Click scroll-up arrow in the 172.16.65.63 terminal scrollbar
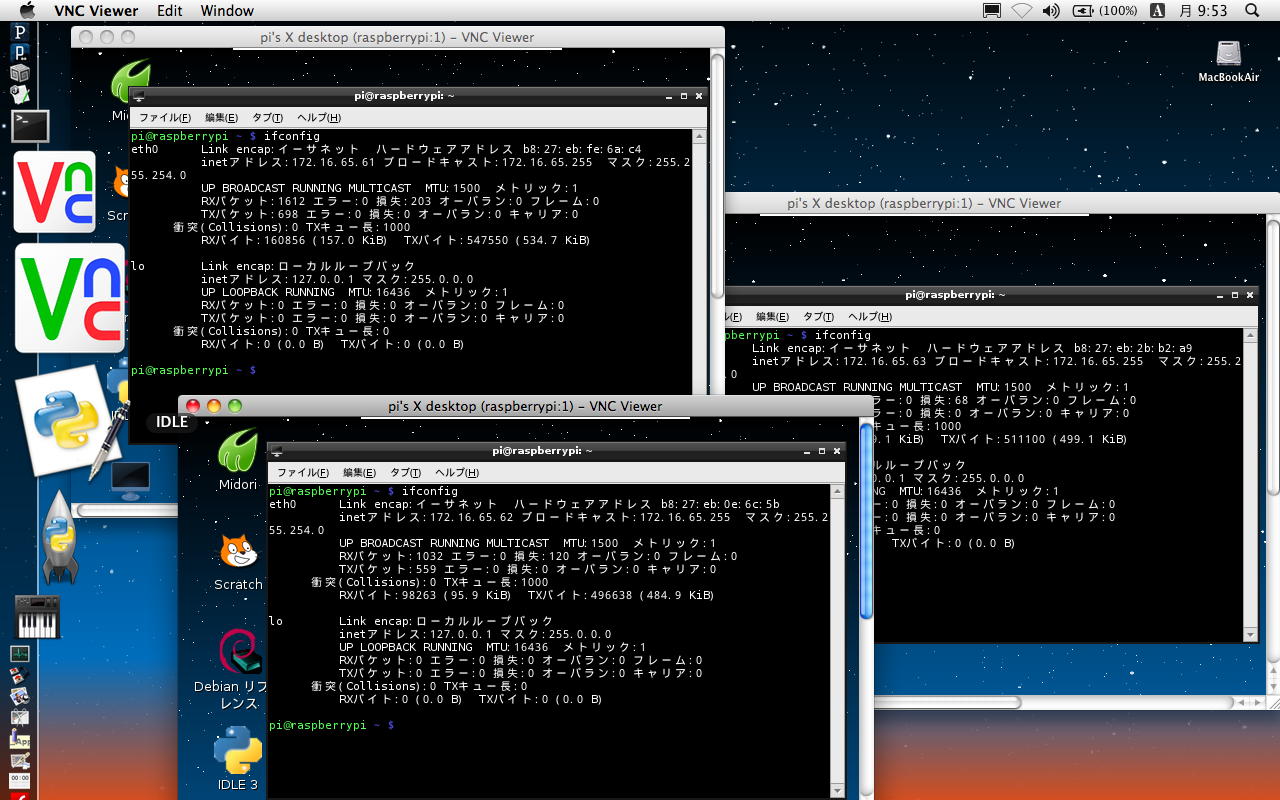1280x800 pixels. coord(1250,335)
